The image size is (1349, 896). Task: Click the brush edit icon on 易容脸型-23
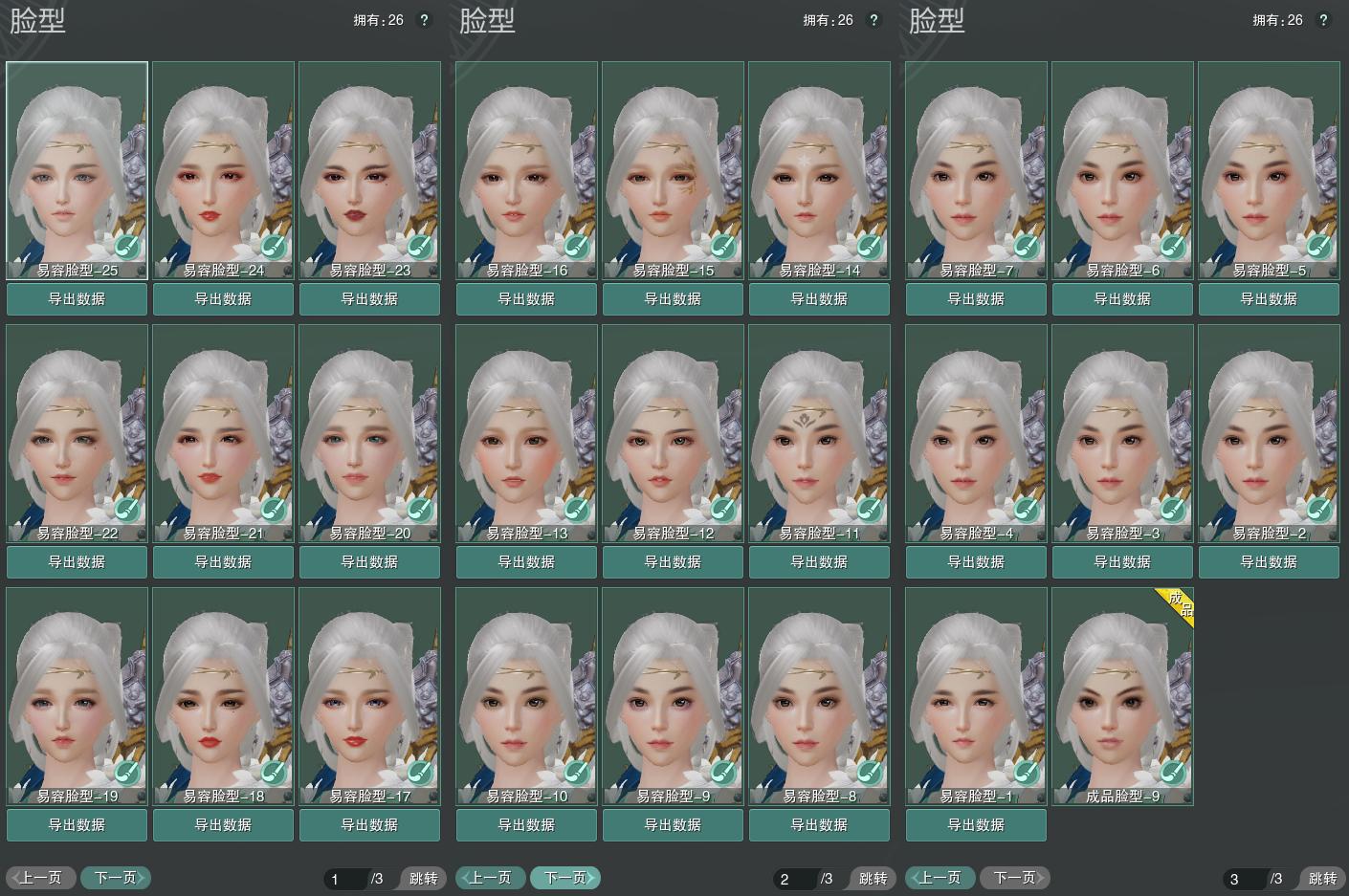click(x=420, y=247)
